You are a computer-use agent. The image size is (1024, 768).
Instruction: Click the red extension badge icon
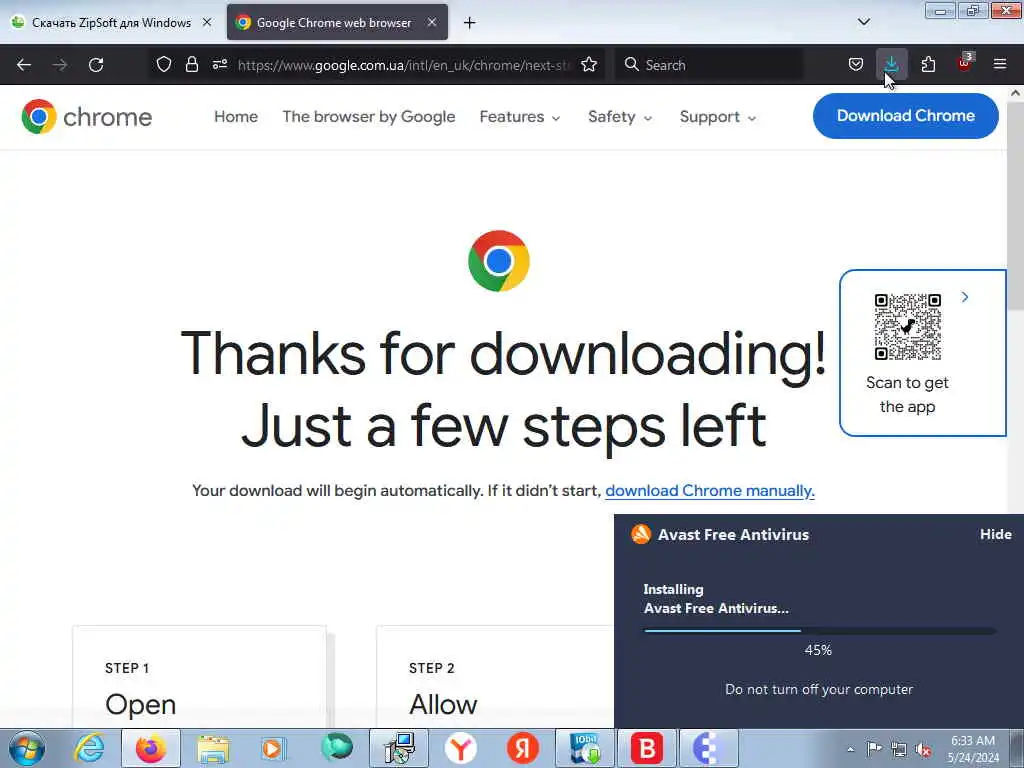pos(965,63)
